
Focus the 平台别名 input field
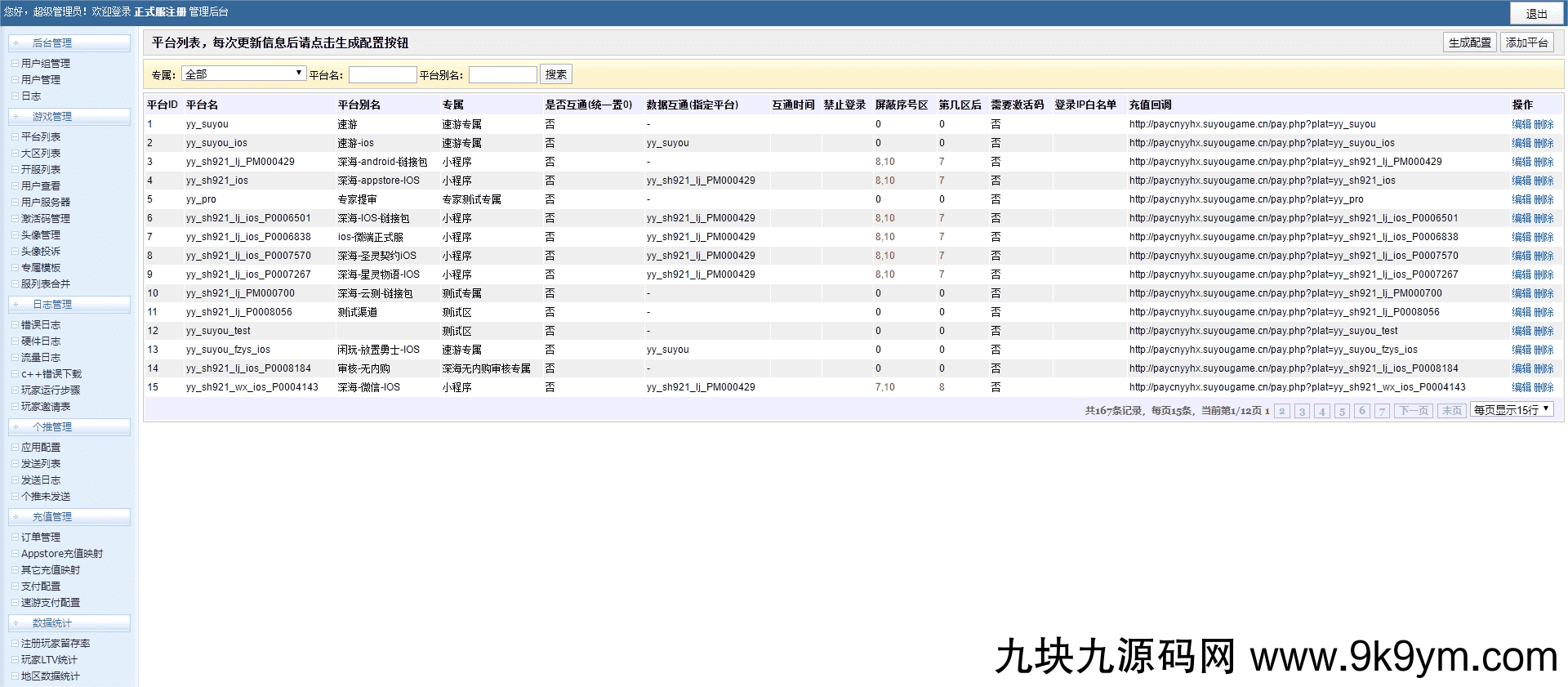pos(502,75)
